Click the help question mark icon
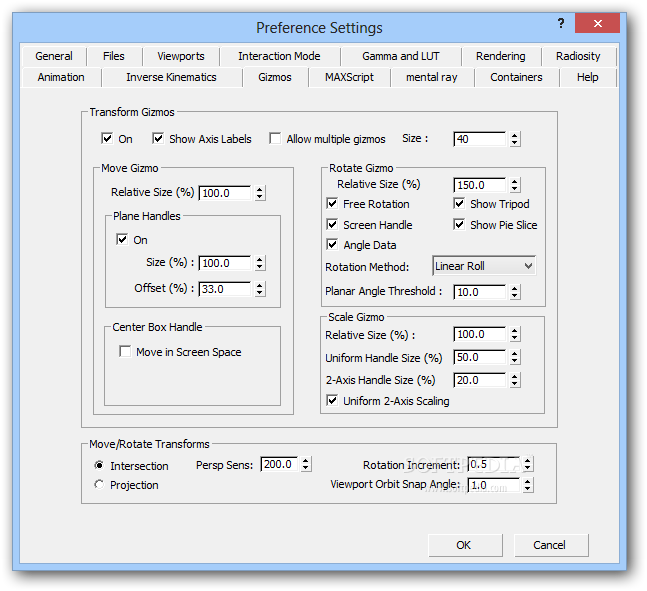This screenshot has height=591, width=647. tap(560, 23)
